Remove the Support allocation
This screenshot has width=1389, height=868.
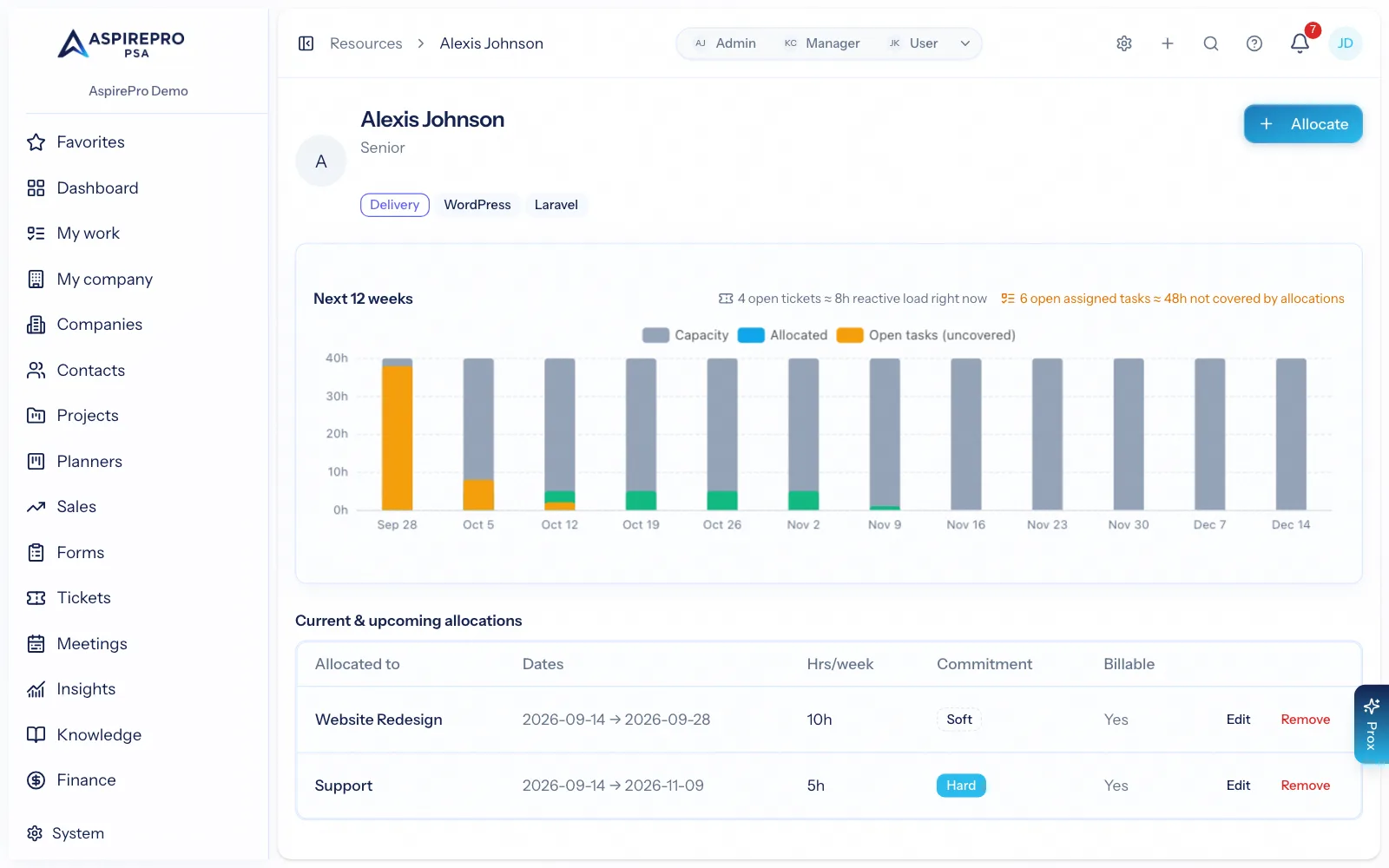tap(1305, 786)
